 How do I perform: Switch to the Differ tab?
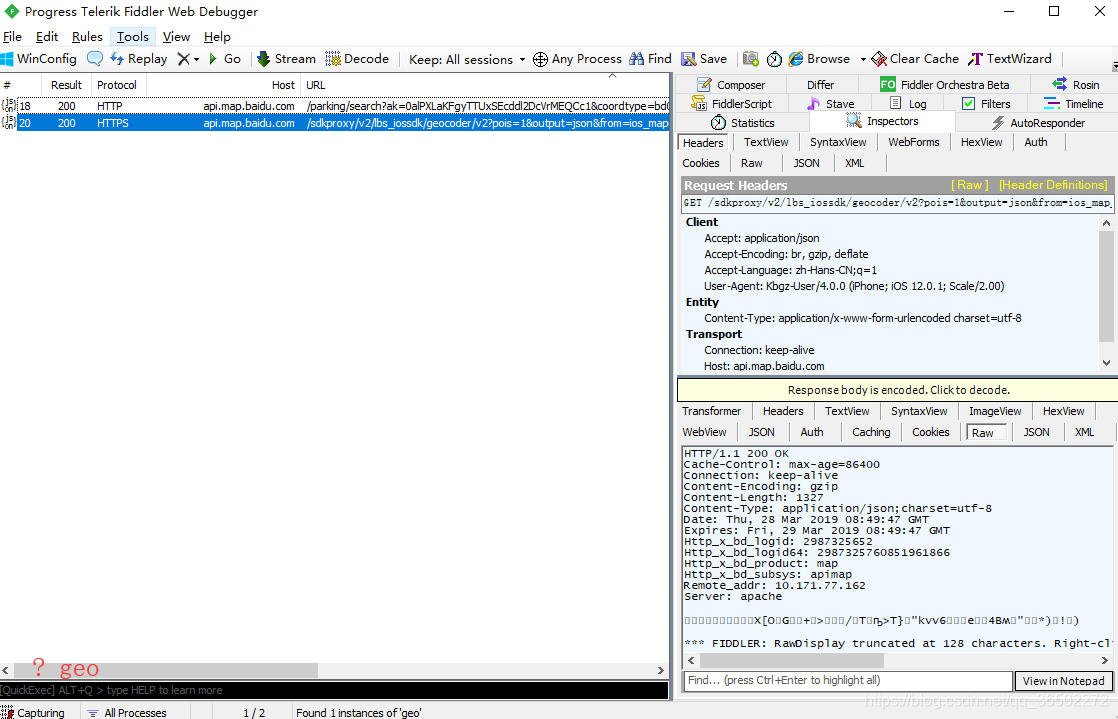[820, 85]
